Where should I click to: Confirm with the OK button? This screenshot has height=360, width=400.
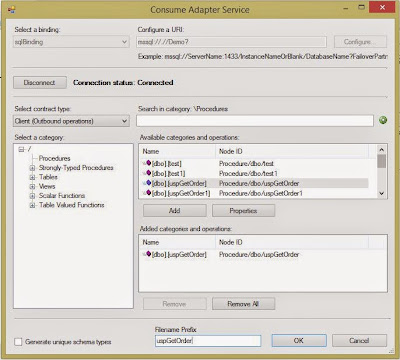click(x=299, y=341)
